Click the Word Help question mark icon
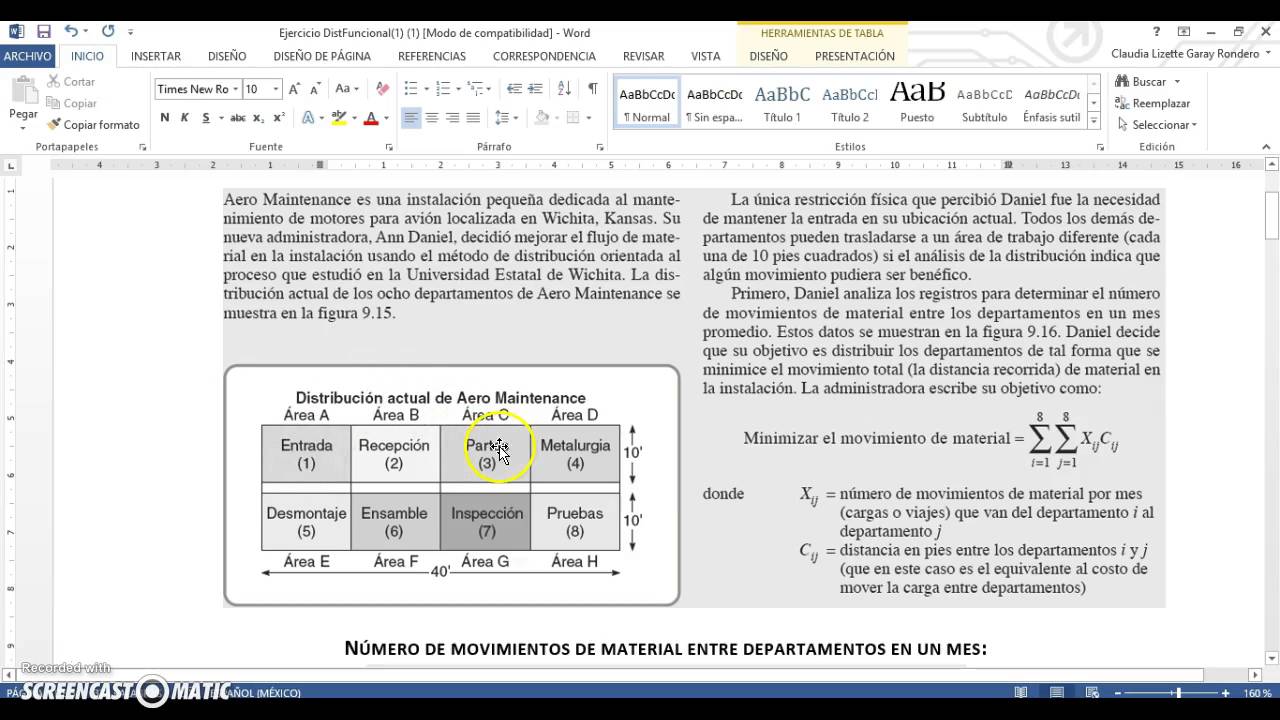 coord(1157,32)
